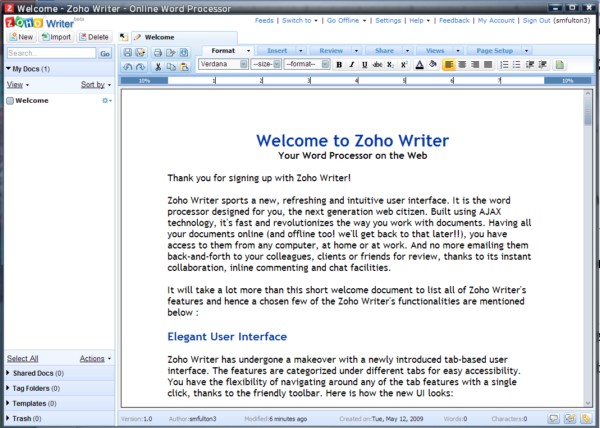Apply Italic formatting
Viewport: 600px width, 428px height.
coord(352,65)
